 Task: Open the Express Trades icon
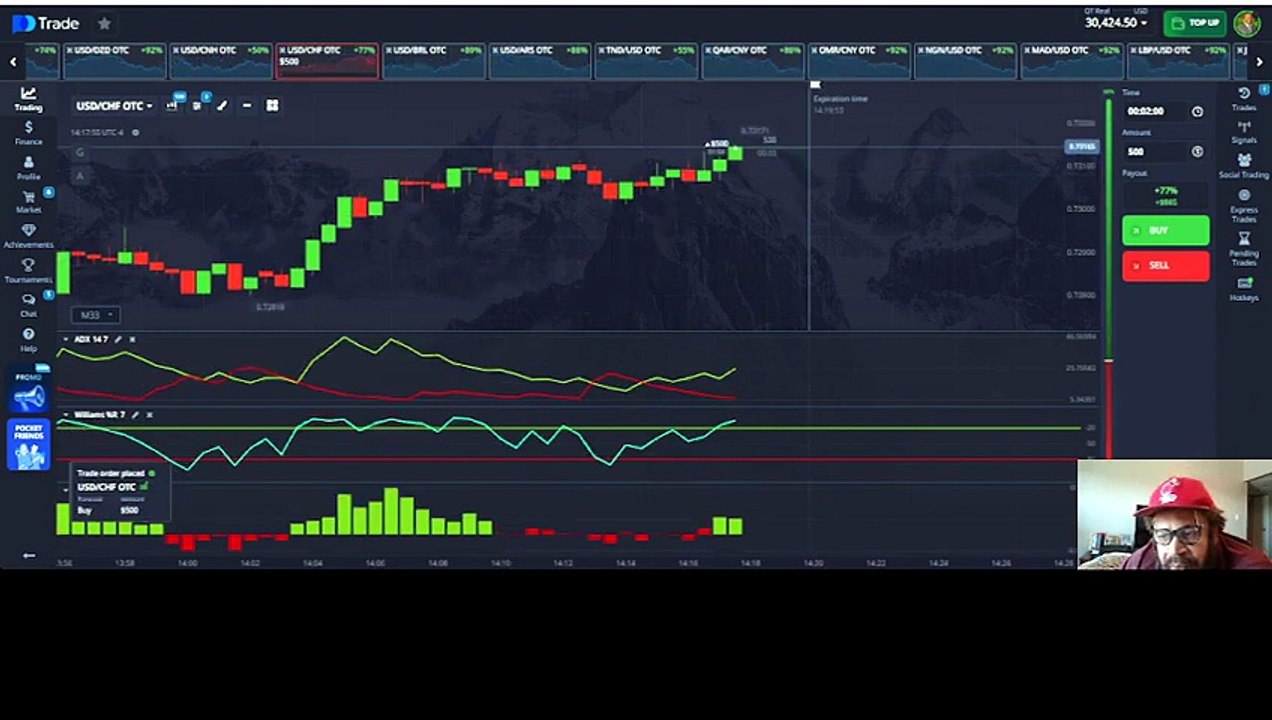tap(1244, 205)
